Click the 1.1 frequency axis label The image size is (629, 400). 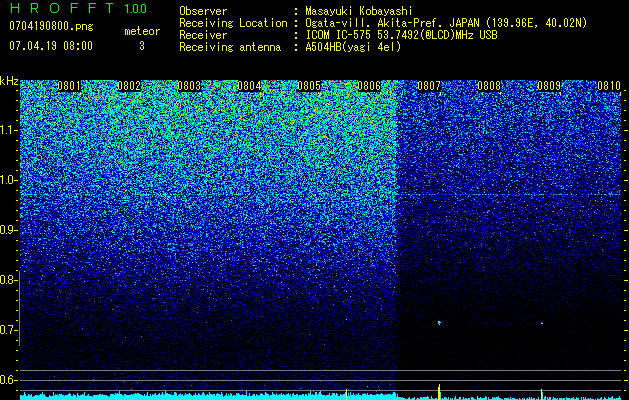point(8,130)
